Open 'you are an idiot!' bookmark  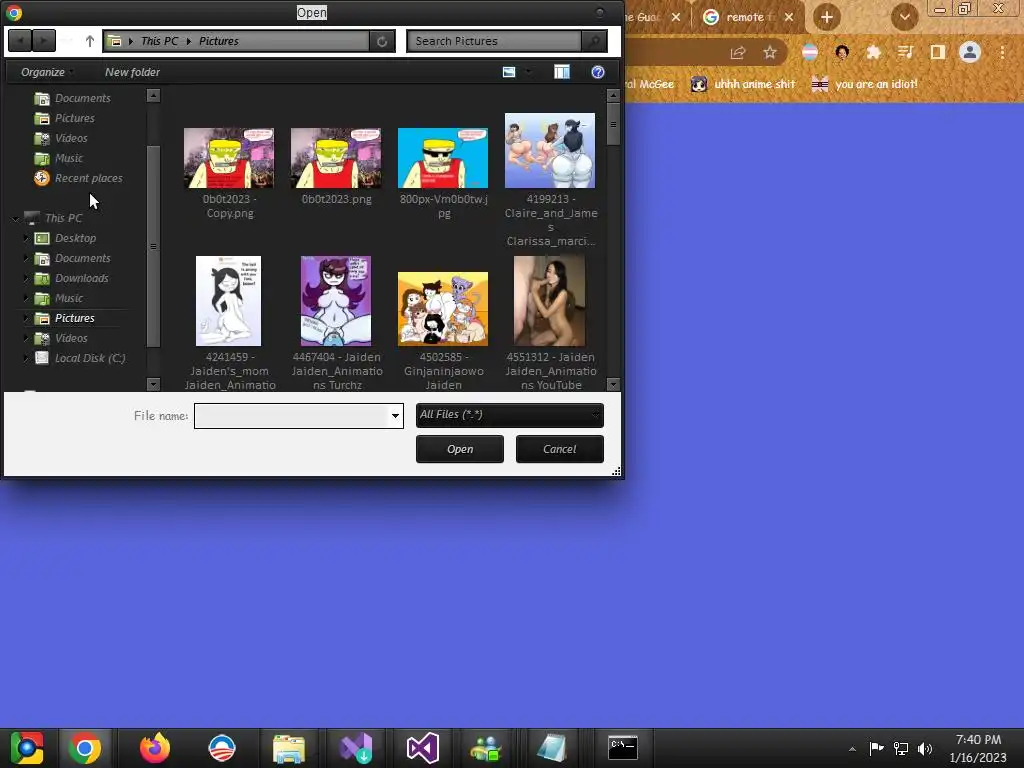[864, 84]
